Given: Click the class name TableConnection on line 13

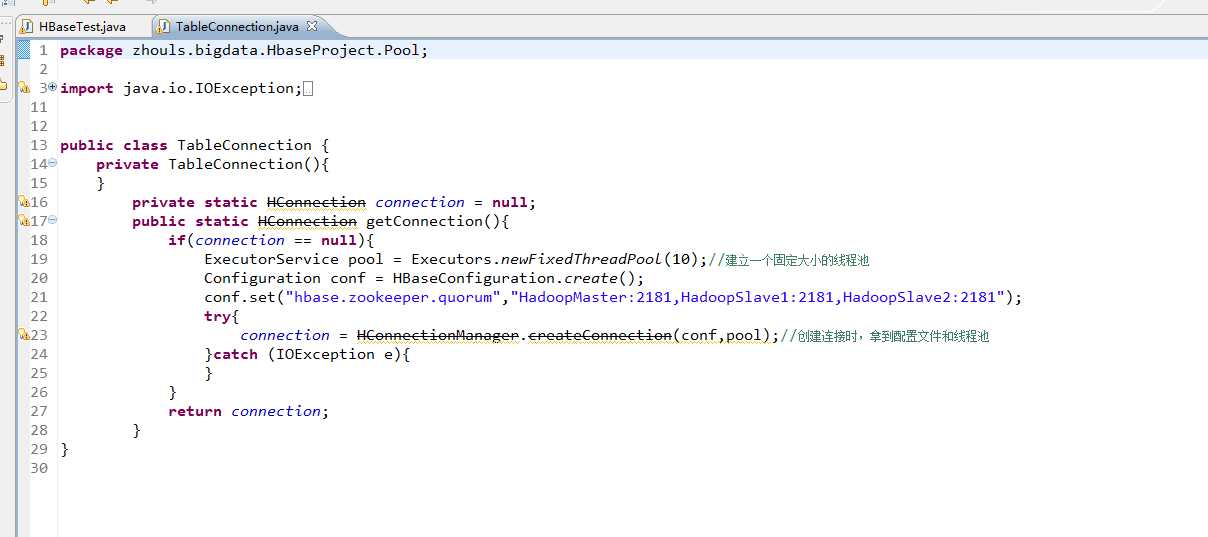Looking at the screenshot, I should (244, 145).
